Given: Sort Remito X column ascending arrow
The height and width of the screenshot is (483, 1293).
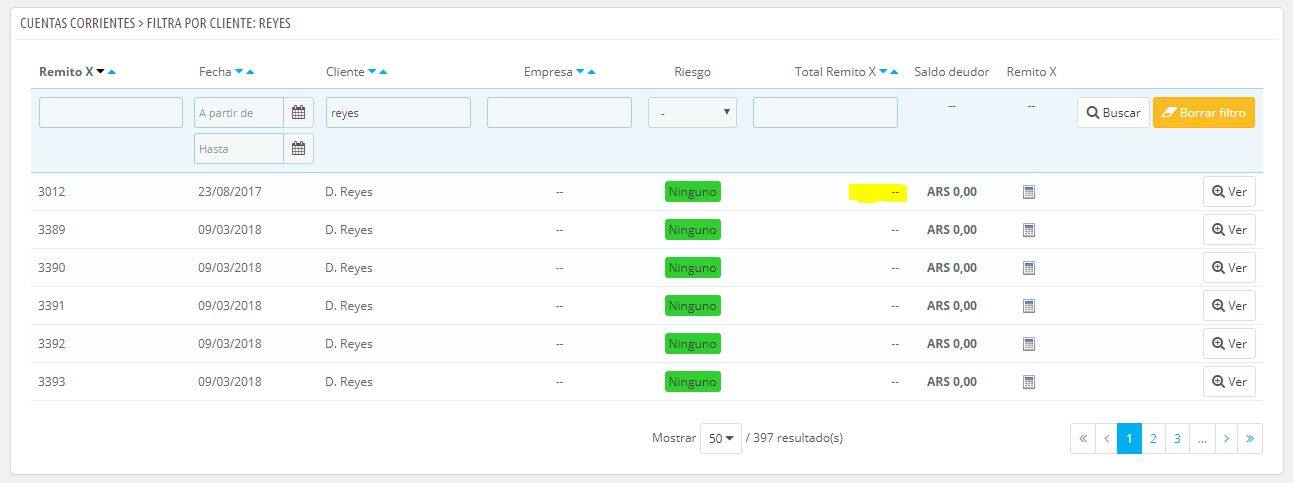Looking at the screenshot, I should pyautogui.click(x=112, y=72).
